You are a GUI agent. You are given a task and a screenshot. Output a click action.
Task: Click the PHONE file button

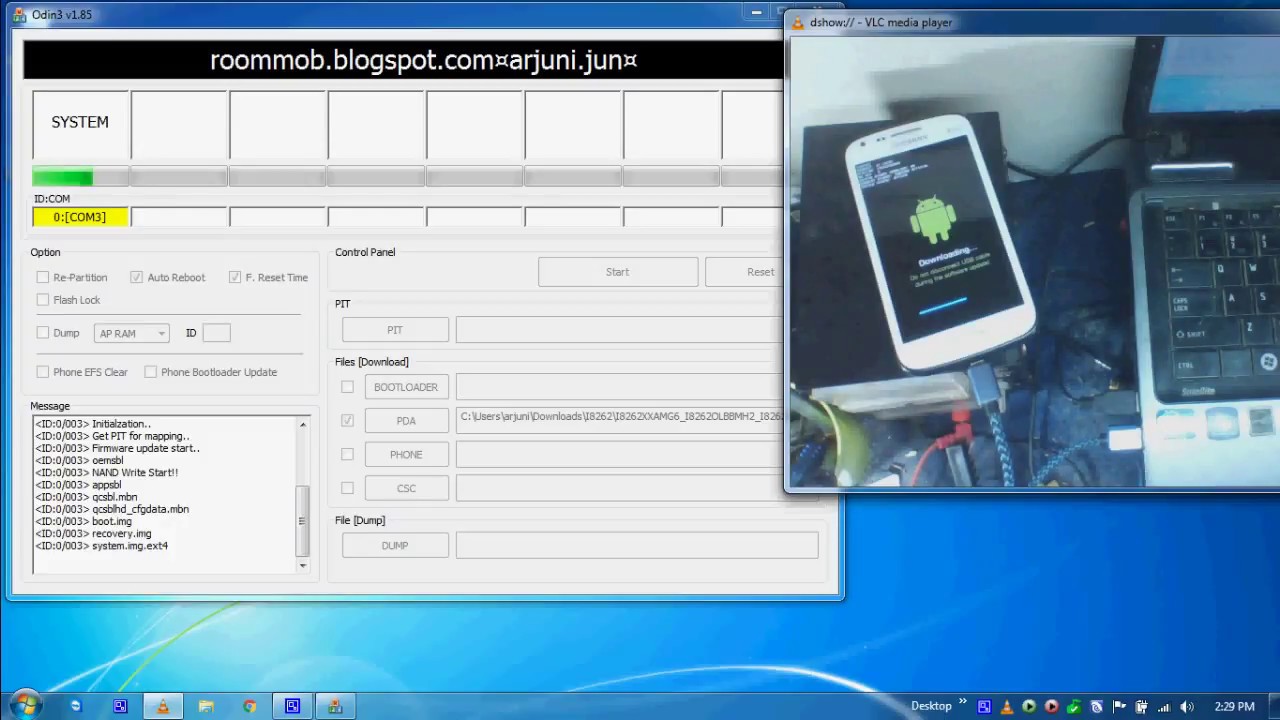(x=406, y=454)
